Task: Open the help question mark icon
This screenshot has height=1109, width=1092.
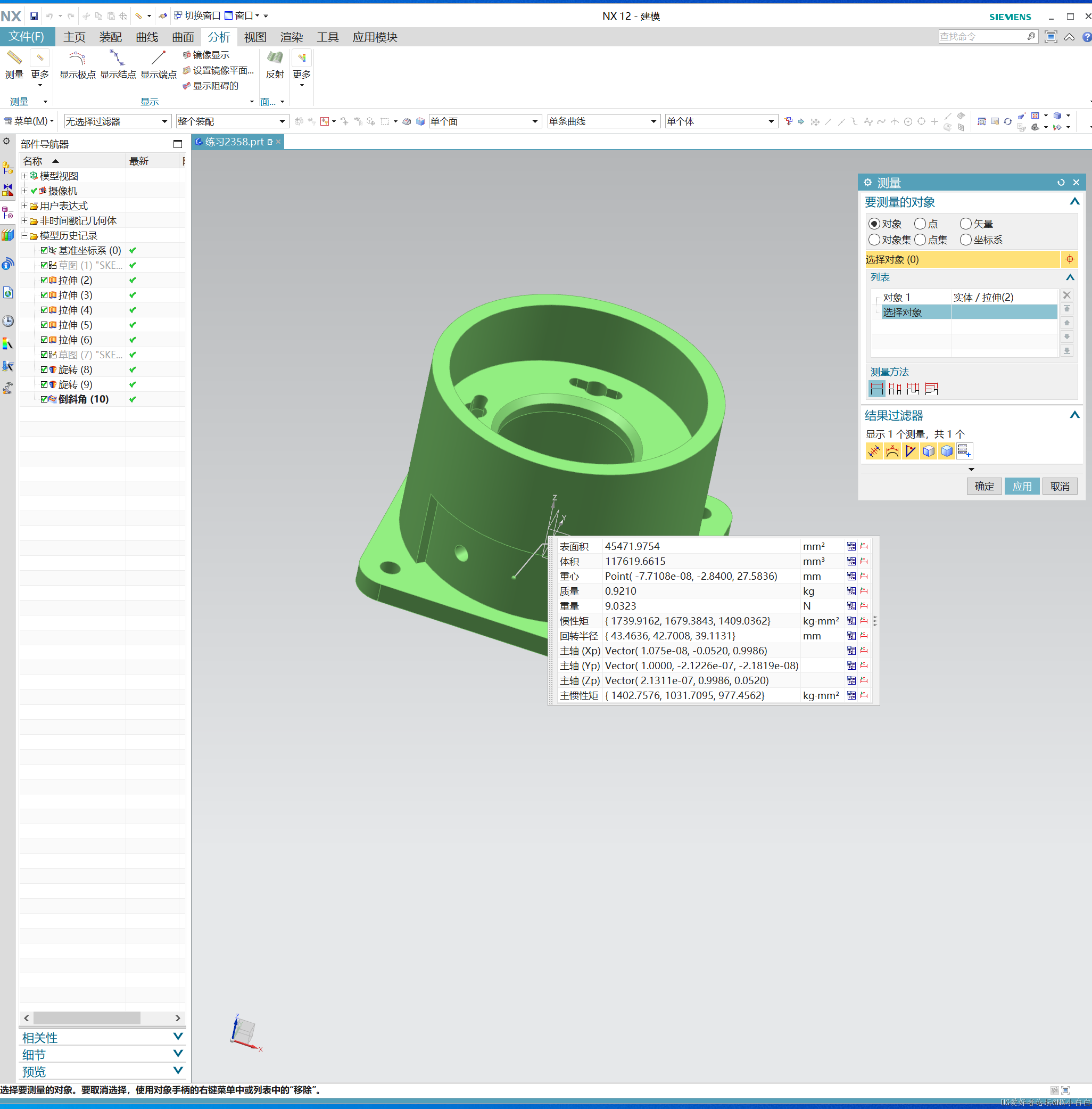Action: [x=1086, y=37]
